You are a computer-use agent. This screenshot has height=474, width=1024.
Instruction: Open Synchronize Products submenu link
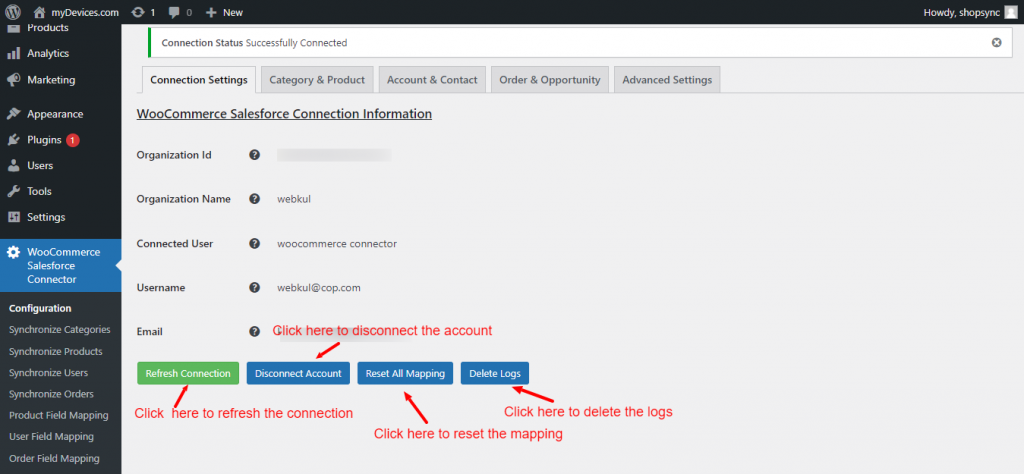coord(55,351)
